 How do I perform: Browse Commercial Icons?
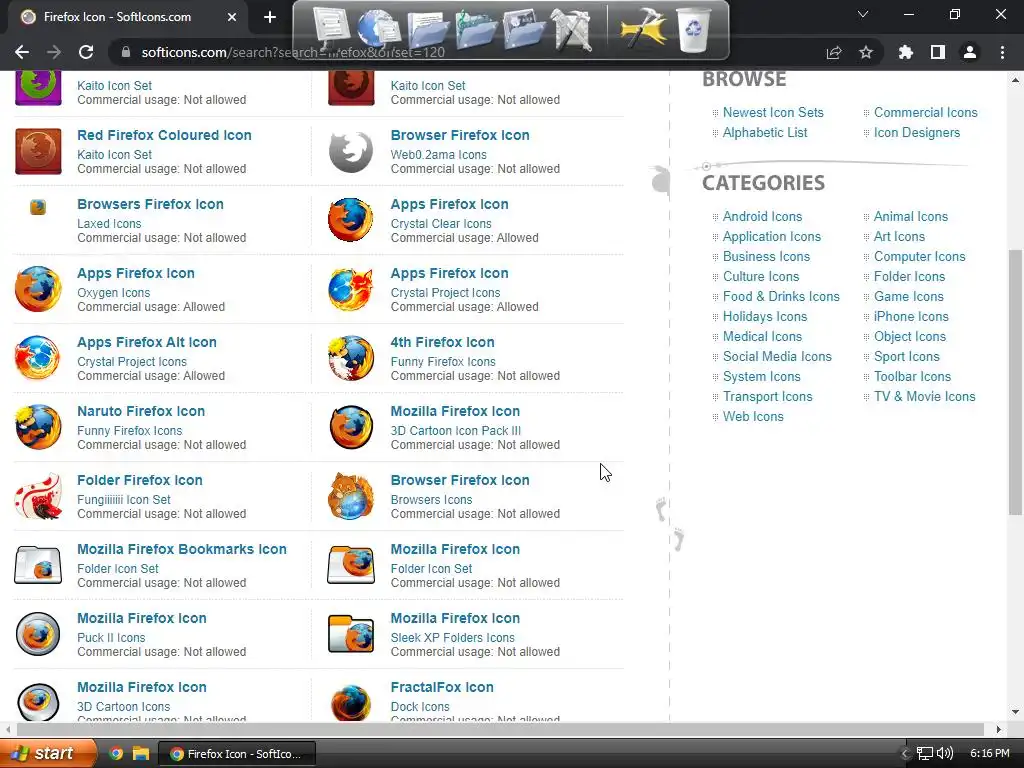click(x=925, y=112)
